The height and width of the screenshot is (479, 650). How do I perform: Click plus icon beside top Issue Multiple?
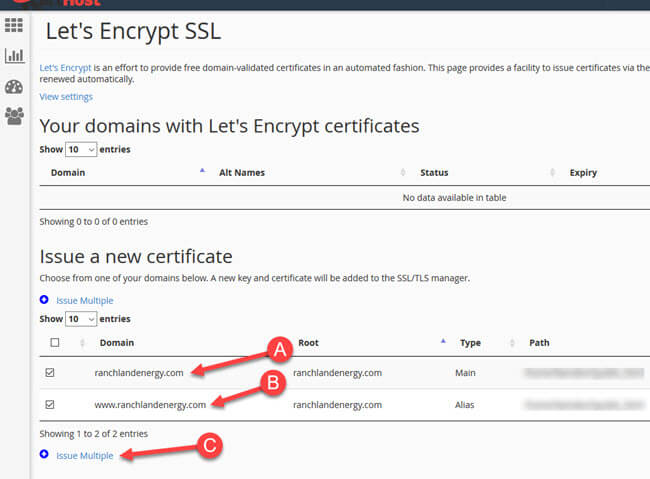[44, 299]
